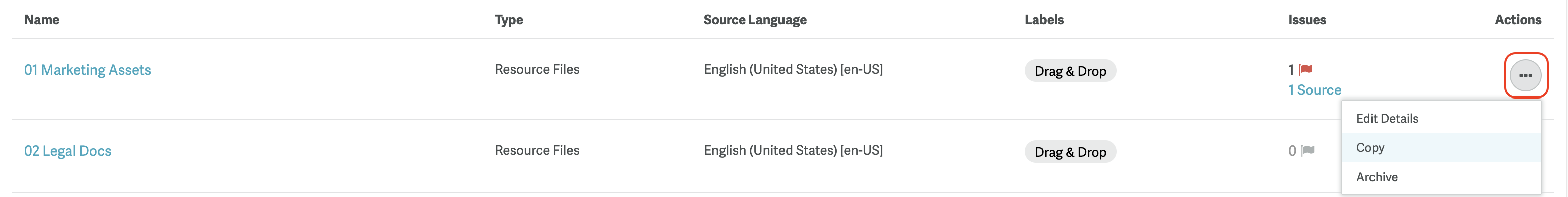This screenshot has height=197, width=1568.
Task: Follow the 1 Source issues link
Action: 1314,90
